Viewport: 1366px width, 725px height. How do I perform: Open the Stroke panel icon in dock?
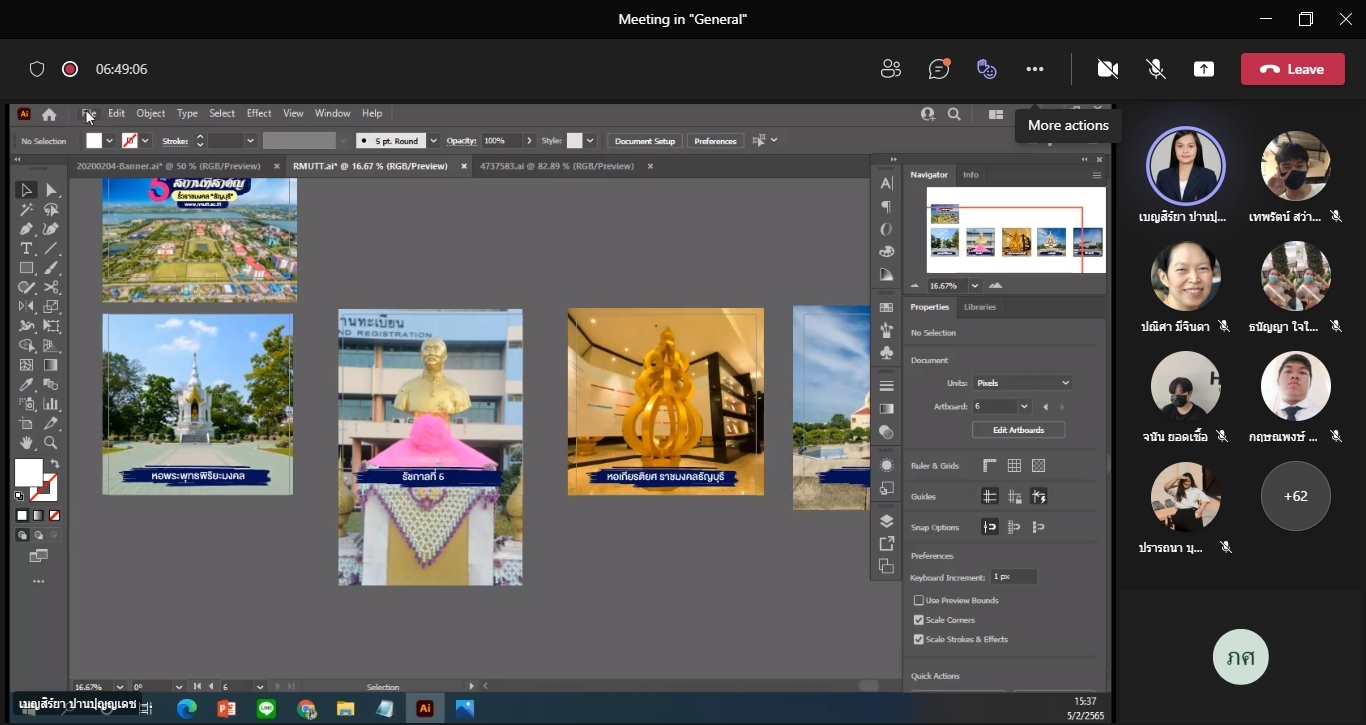point(886,385)
